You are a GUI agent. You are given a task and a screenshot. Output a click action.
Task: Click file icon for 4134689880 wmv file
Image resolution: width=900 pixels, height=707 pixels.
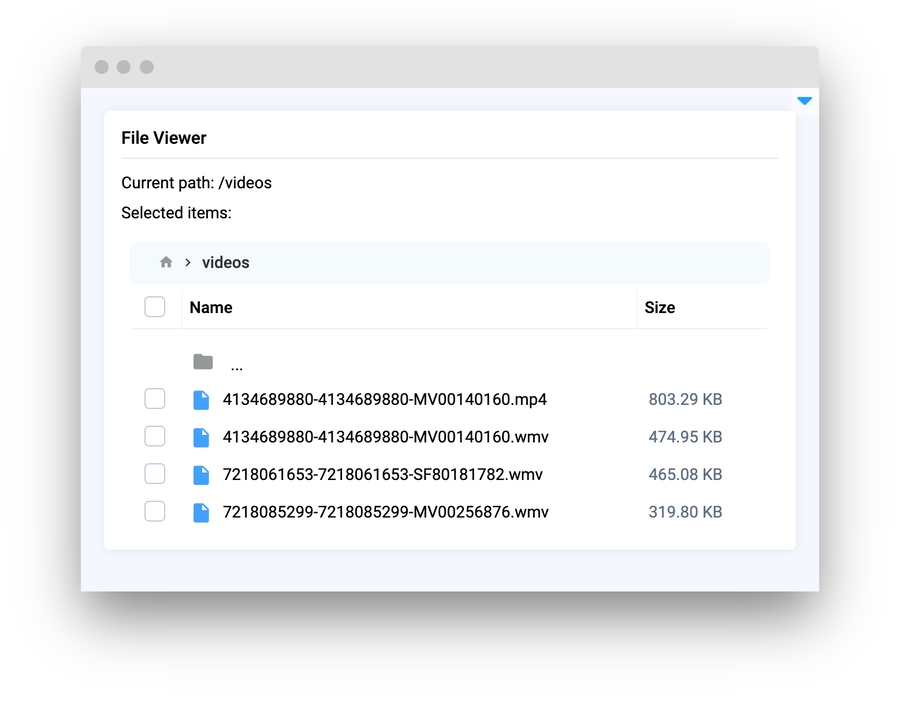pyautogui.click(x=201, y=437)
